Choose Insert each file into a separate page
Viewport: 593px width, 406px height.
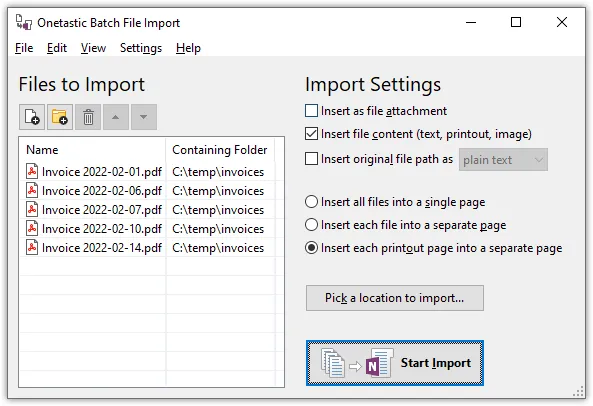311,225
